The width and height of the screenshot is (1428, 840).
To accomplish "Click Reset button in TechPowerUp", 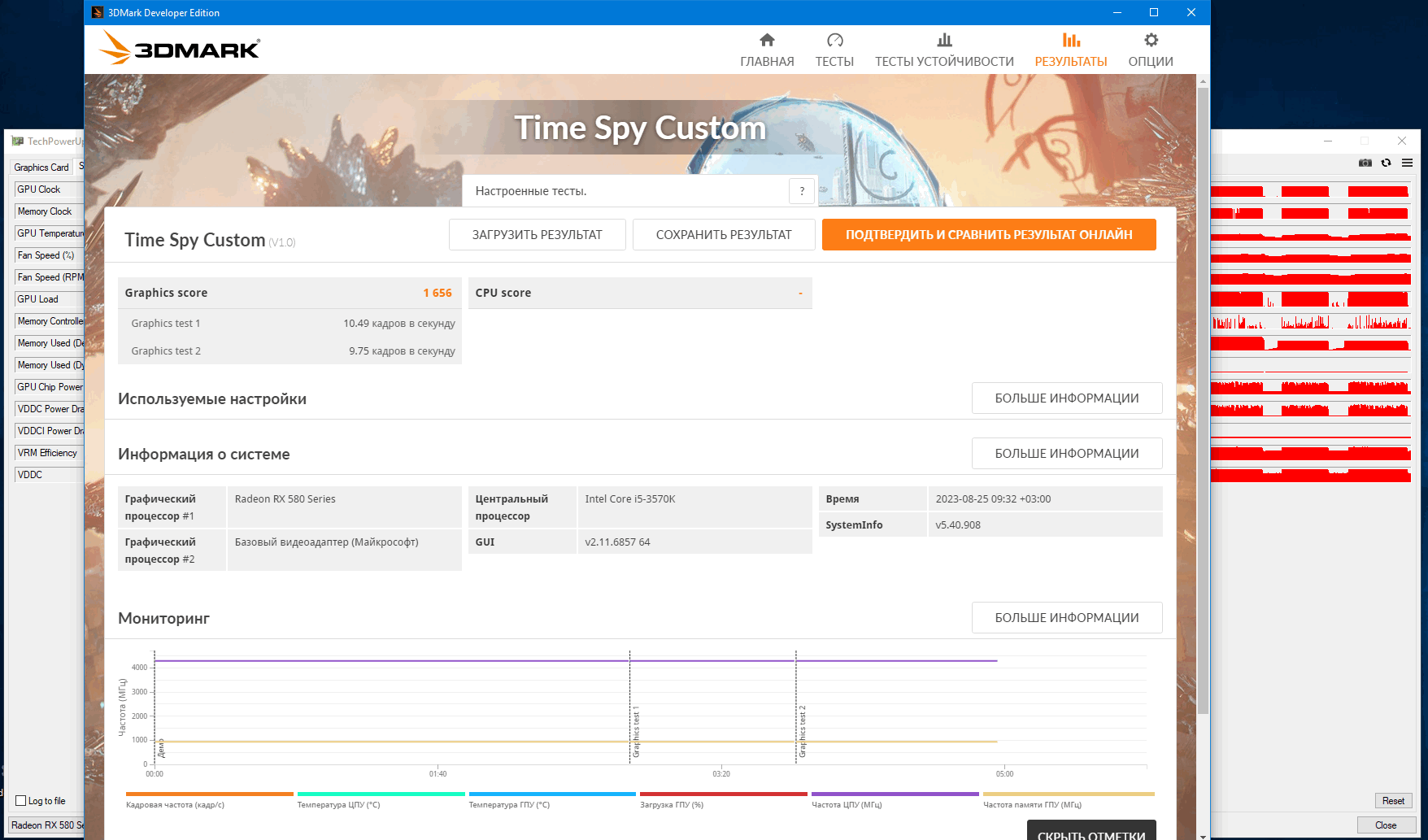I will coord(1393,801).
